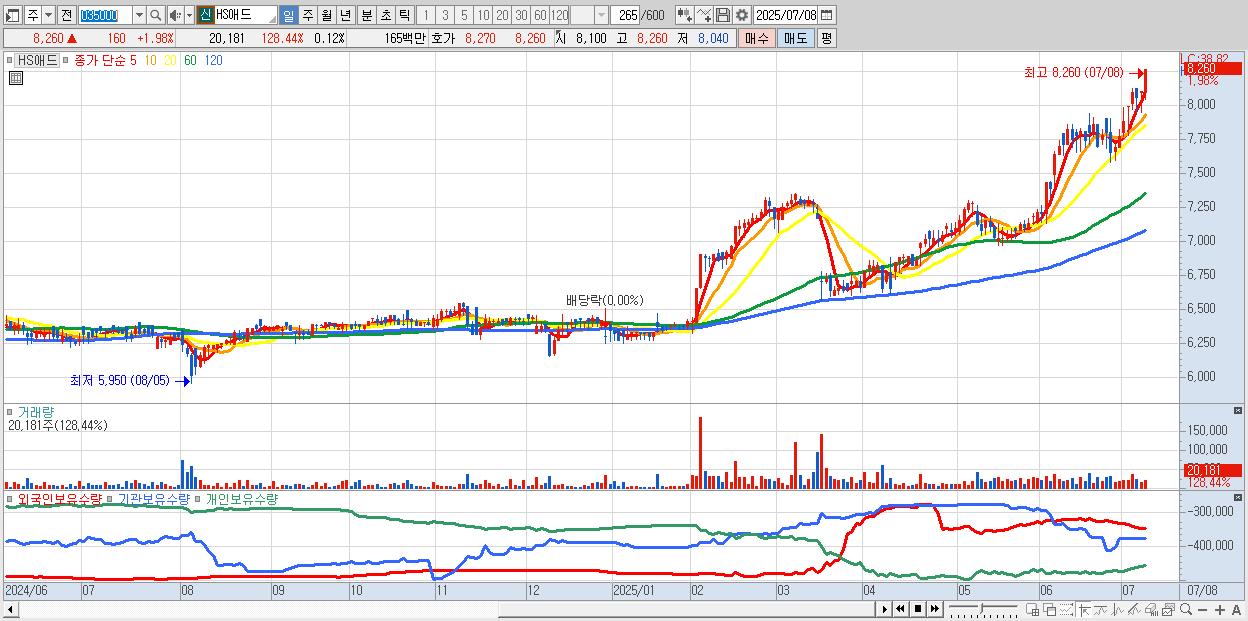This screenshot has height=621, width=1248.
Task: Open the 주 market type dropdown arrow
Action: pos(48,15)
